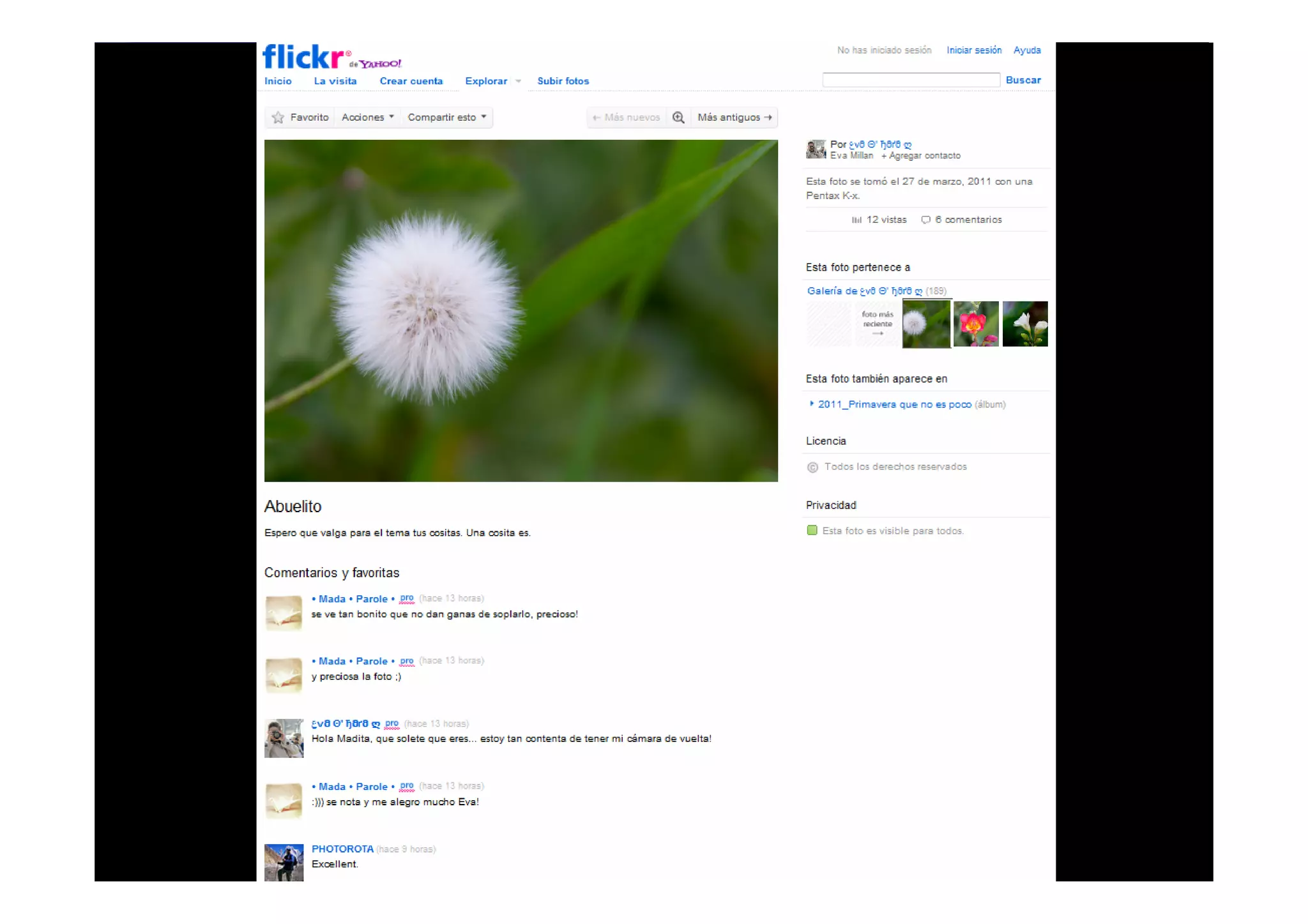Click Iniciar sesión link
This screenshot has width=1308, height=924.
click(974, 50)
